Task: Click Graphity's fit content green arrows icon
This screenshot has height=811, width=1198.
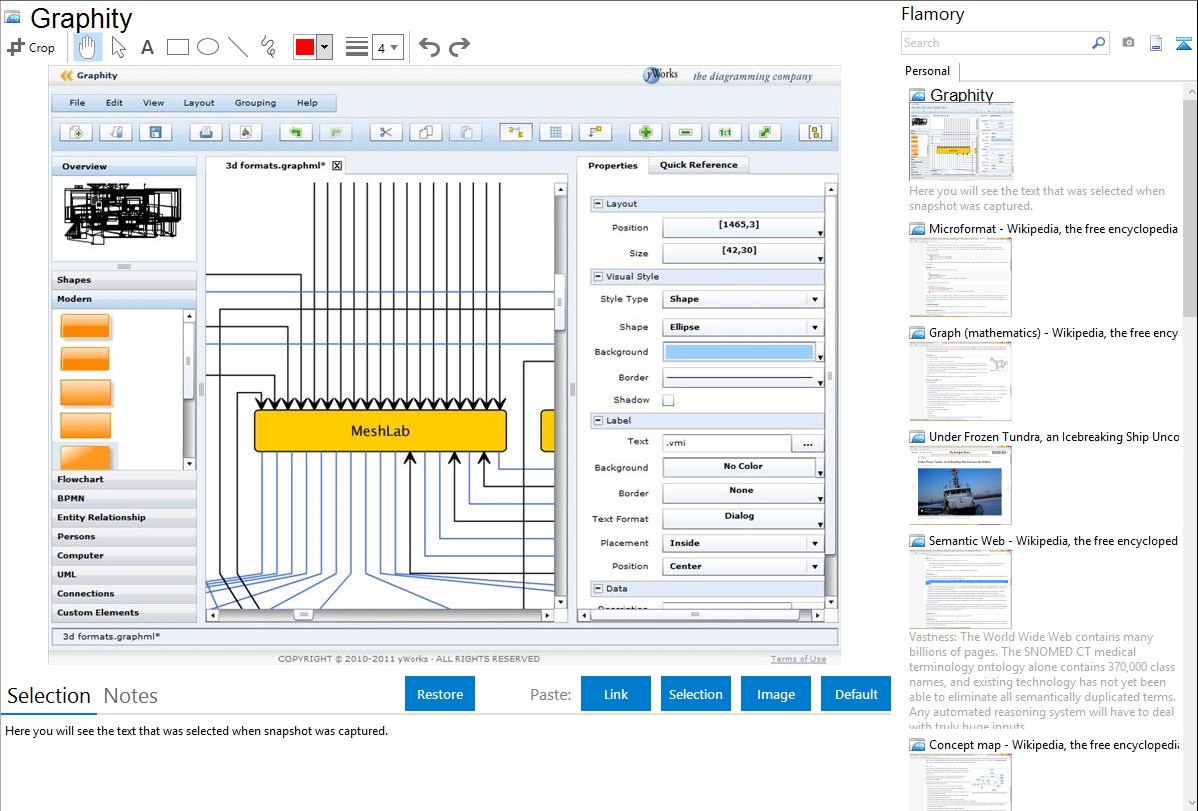Action: coord(765,132)
